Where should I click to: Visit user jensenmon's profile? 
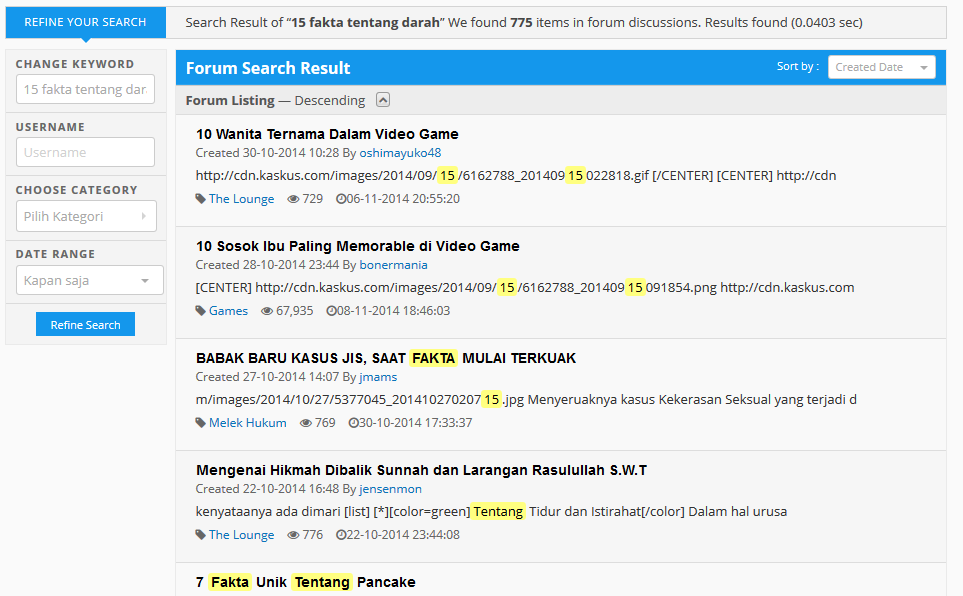390,489
